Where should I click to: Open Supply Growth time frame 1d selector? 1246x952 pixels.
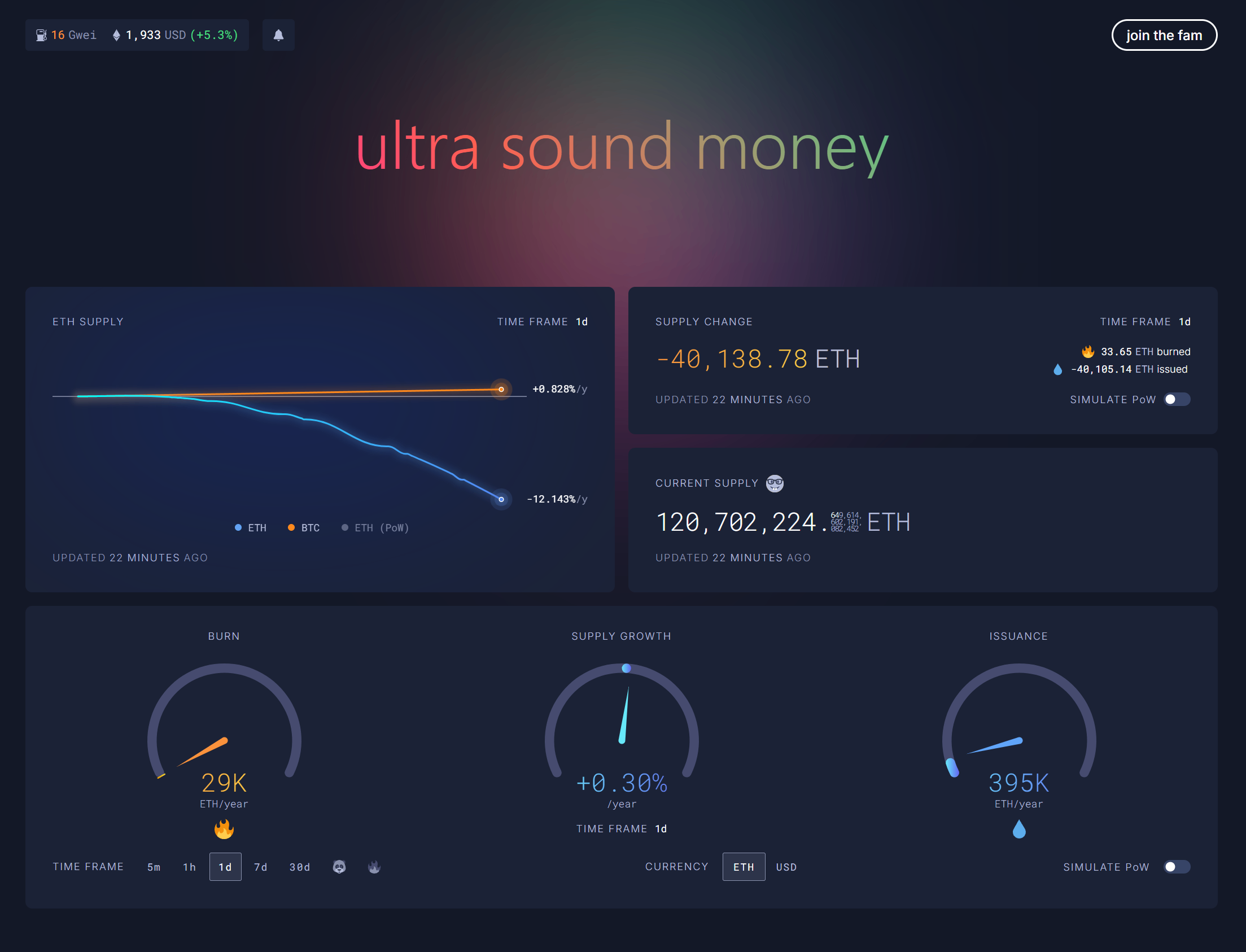[661, 828]
